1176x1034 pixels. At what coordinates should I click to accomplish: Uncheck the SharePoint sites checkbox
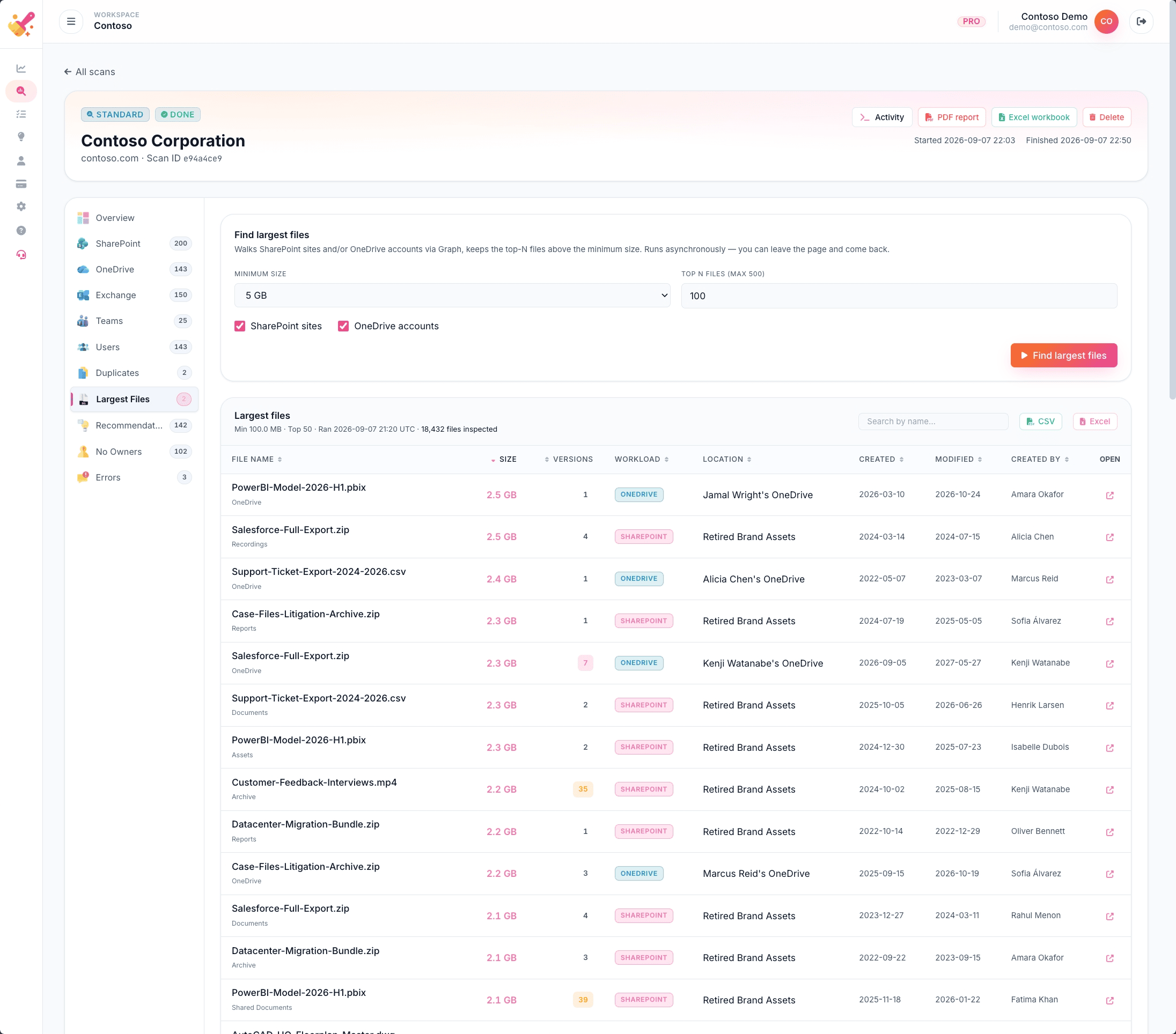(x=240, y=326)
